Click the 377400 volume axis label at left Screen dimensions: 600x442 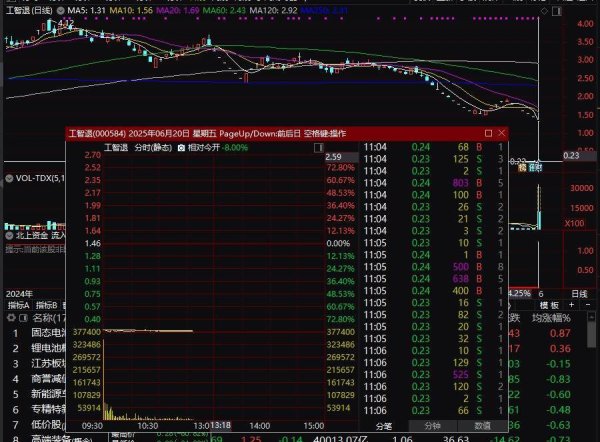tap(86, 332)
